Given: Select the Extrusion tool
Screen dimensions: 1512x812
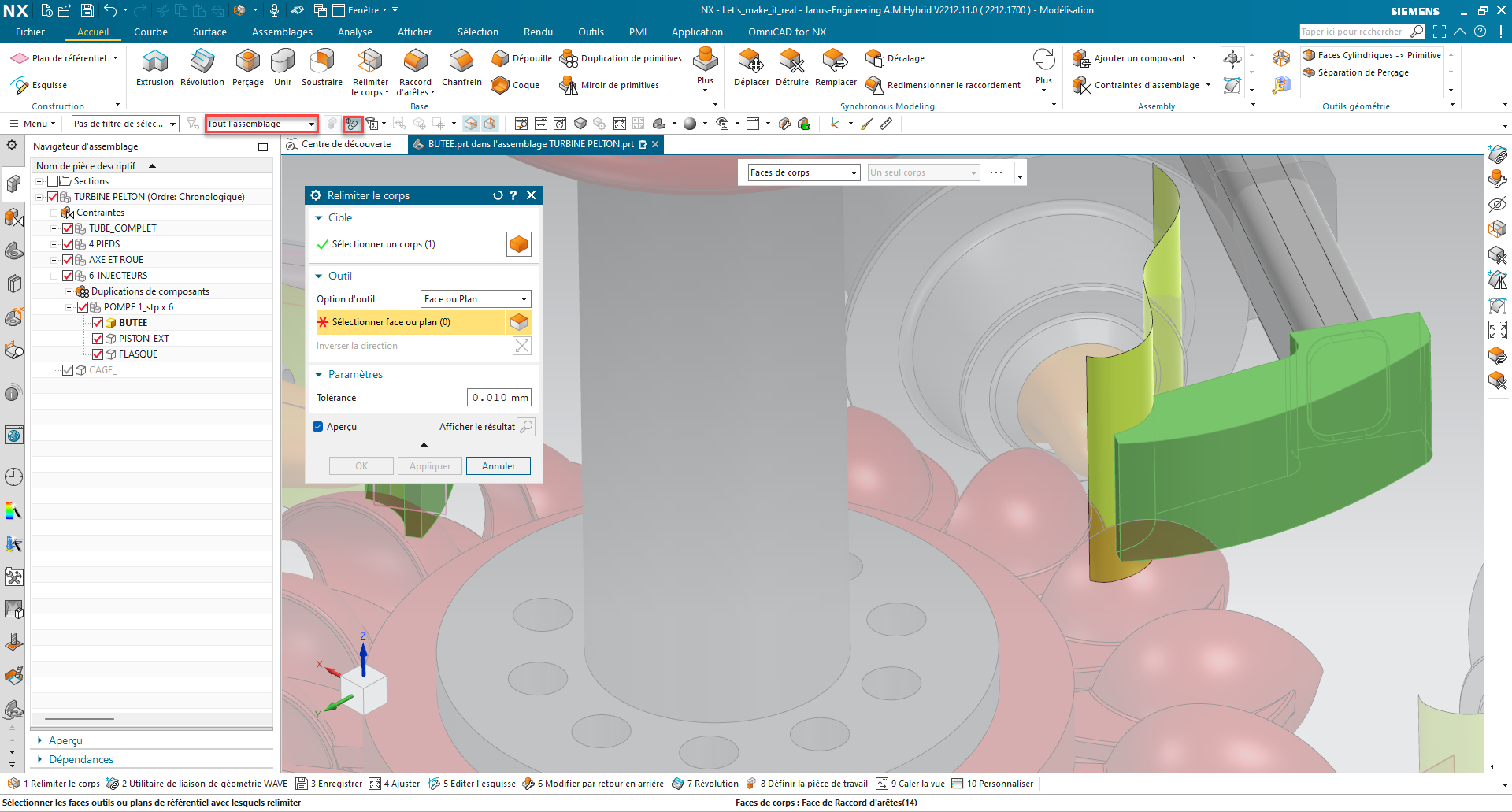Looking at the screenshot, I should (154, 68).
